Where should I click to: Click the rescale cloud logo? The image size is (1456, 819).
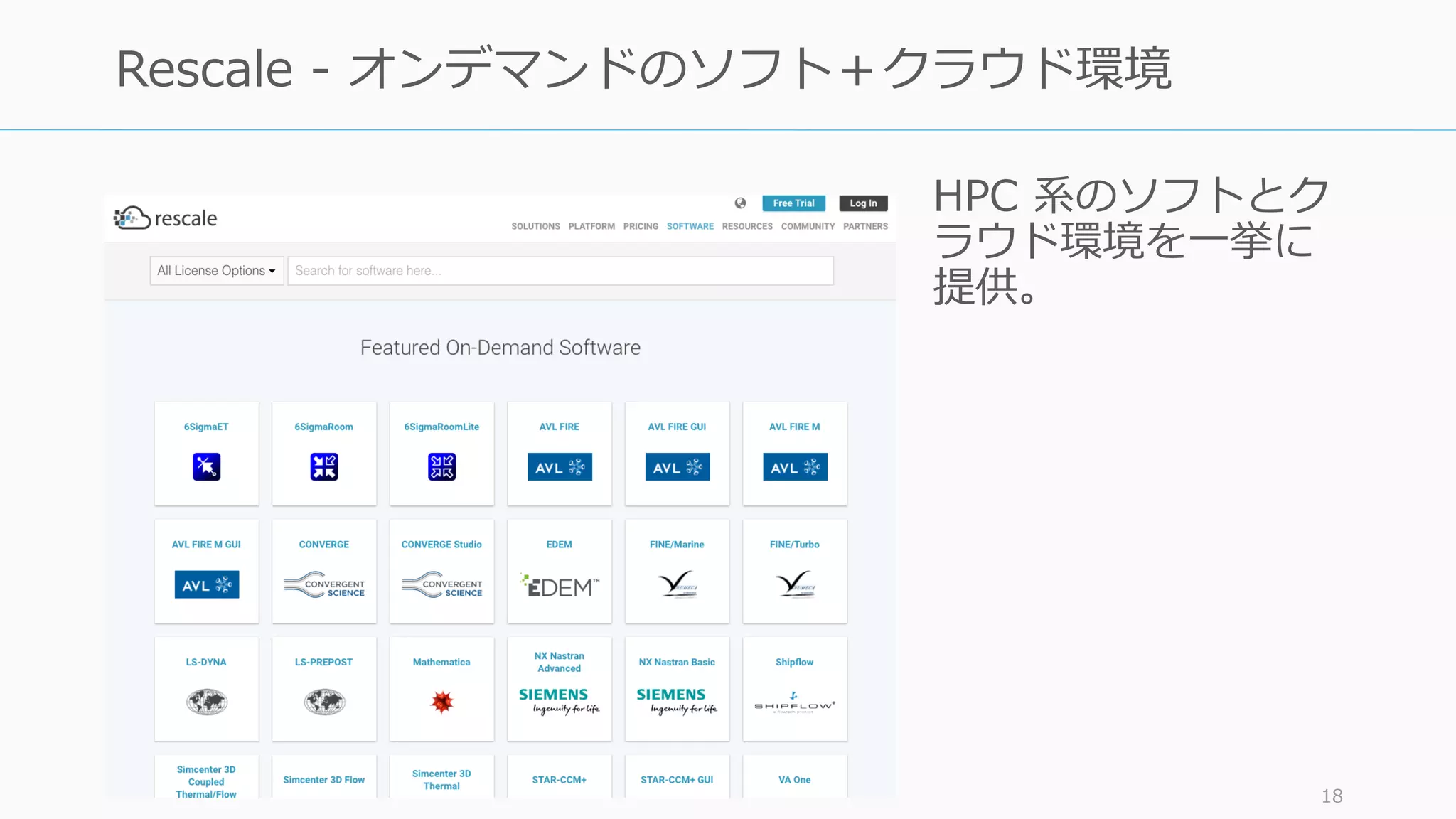166,218
